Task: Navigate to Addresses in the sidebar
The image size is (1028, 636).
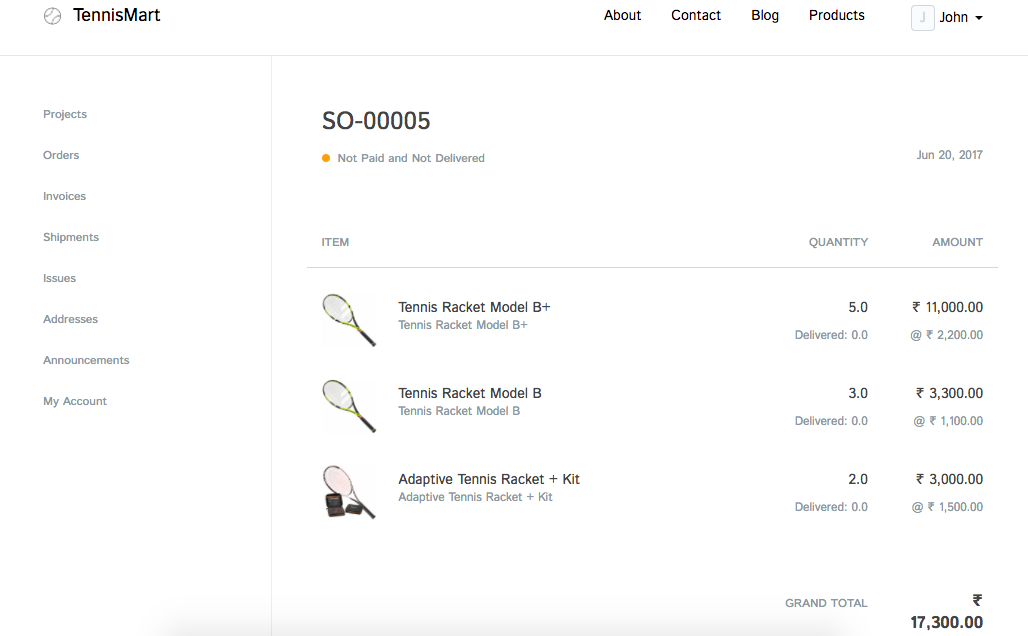Action: click(x=70, y=319)
